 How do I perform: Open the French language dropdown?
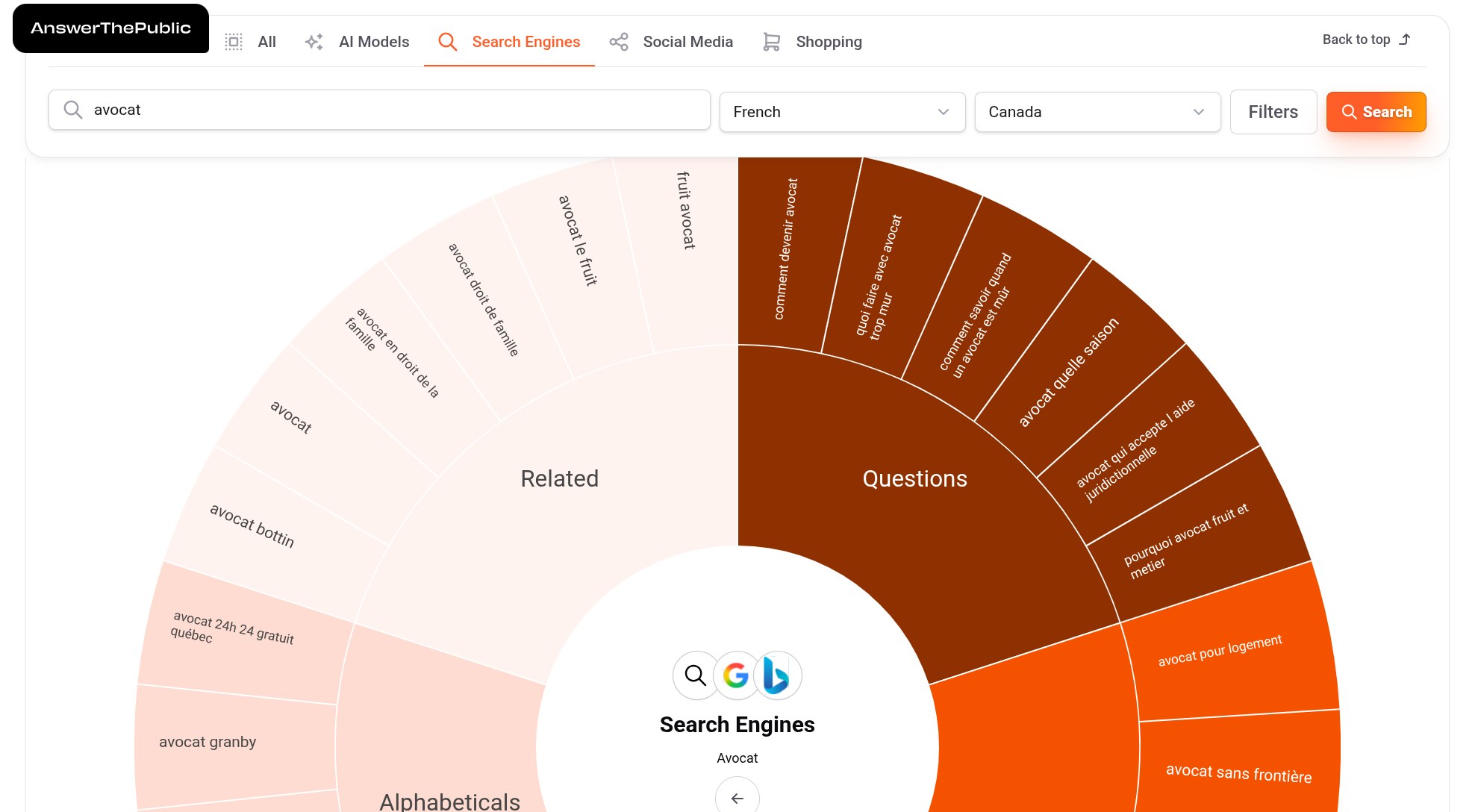click(842, 112)
